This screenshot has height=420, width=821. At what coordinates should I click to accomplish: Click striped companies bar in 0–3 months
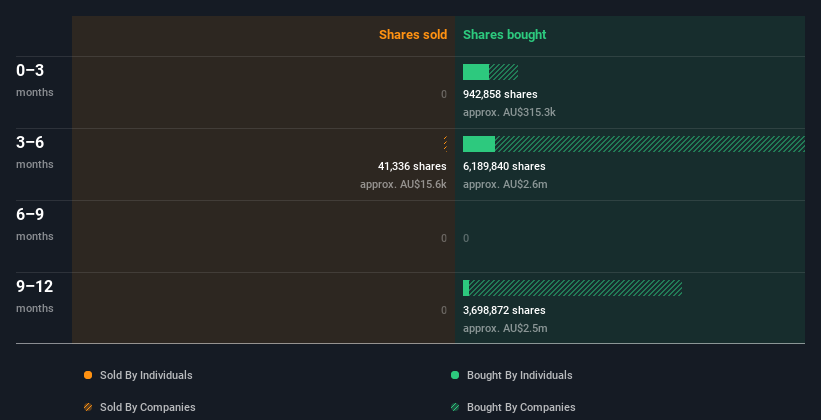pos(504,72)
